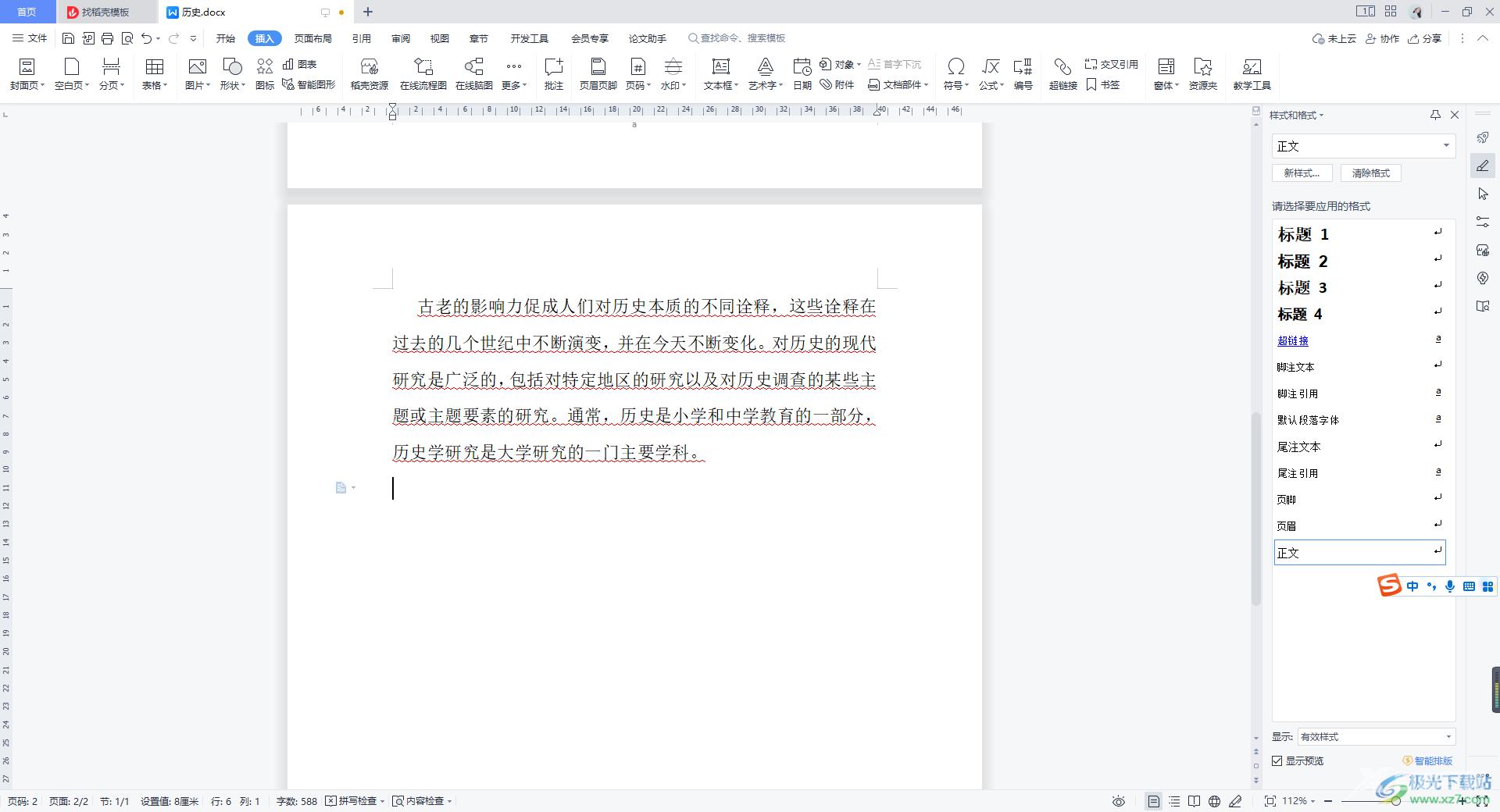
Task: Insert a 超链接 hyperlink
Action: [x=1062, y=74]
